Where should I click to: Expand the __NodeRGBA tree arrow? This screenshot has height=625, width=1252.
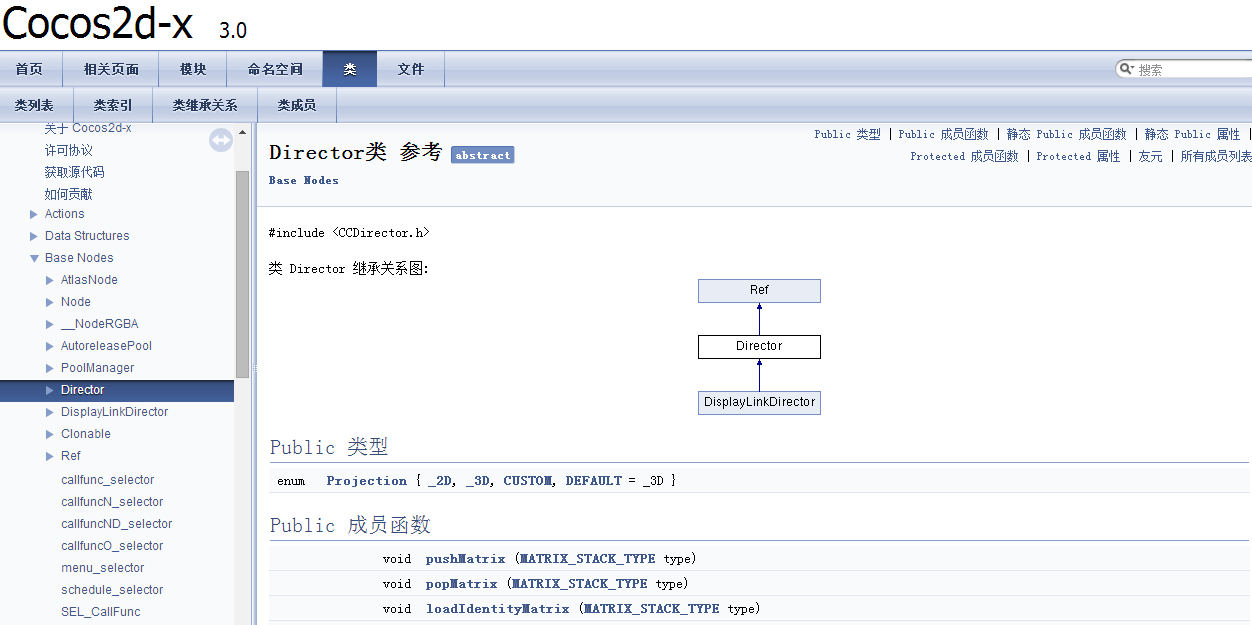pyautogui.click(x=51, y=324)
